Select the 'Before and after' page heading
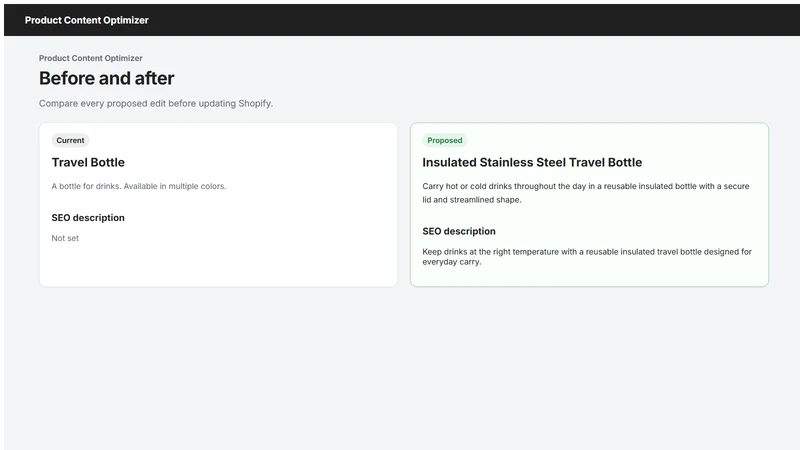 107,79
